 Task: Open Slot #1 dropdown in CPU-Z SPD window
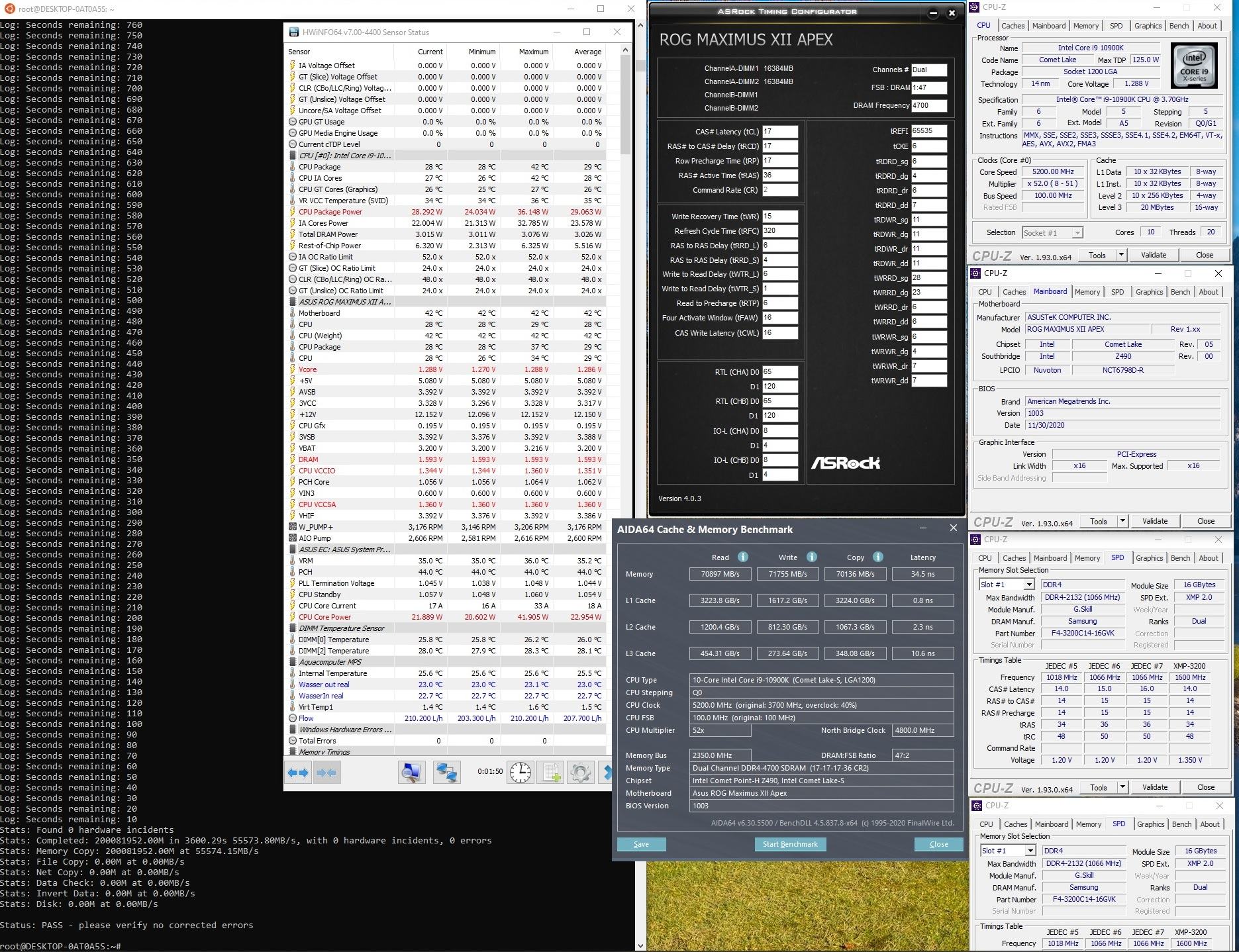[x=1028, y=585]
